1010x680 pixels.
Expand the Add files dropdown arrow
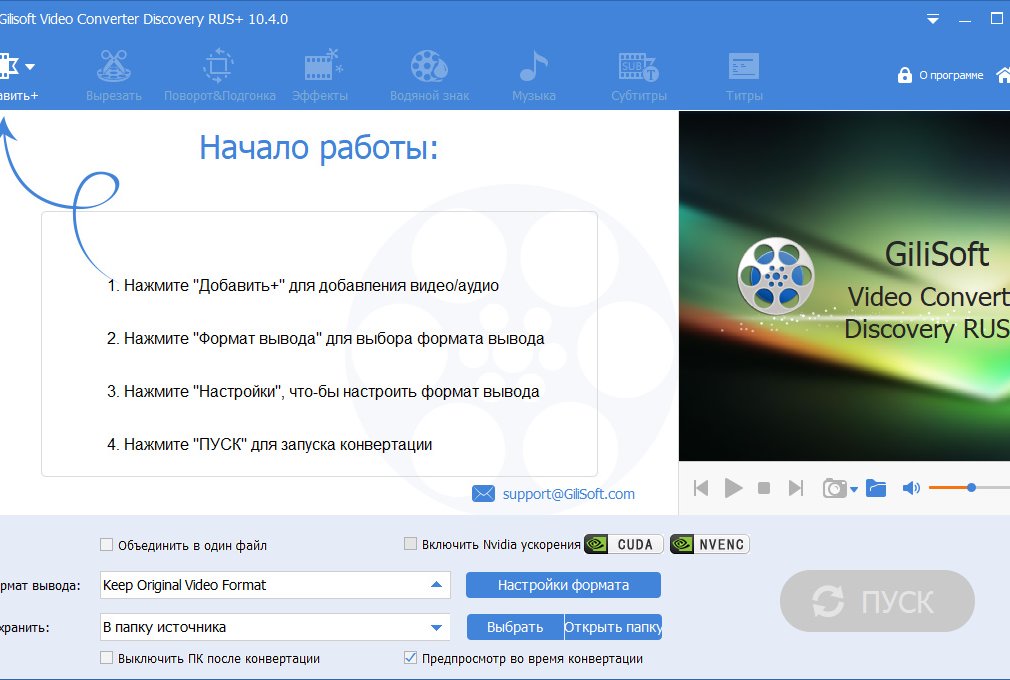[x=30, y=66]
